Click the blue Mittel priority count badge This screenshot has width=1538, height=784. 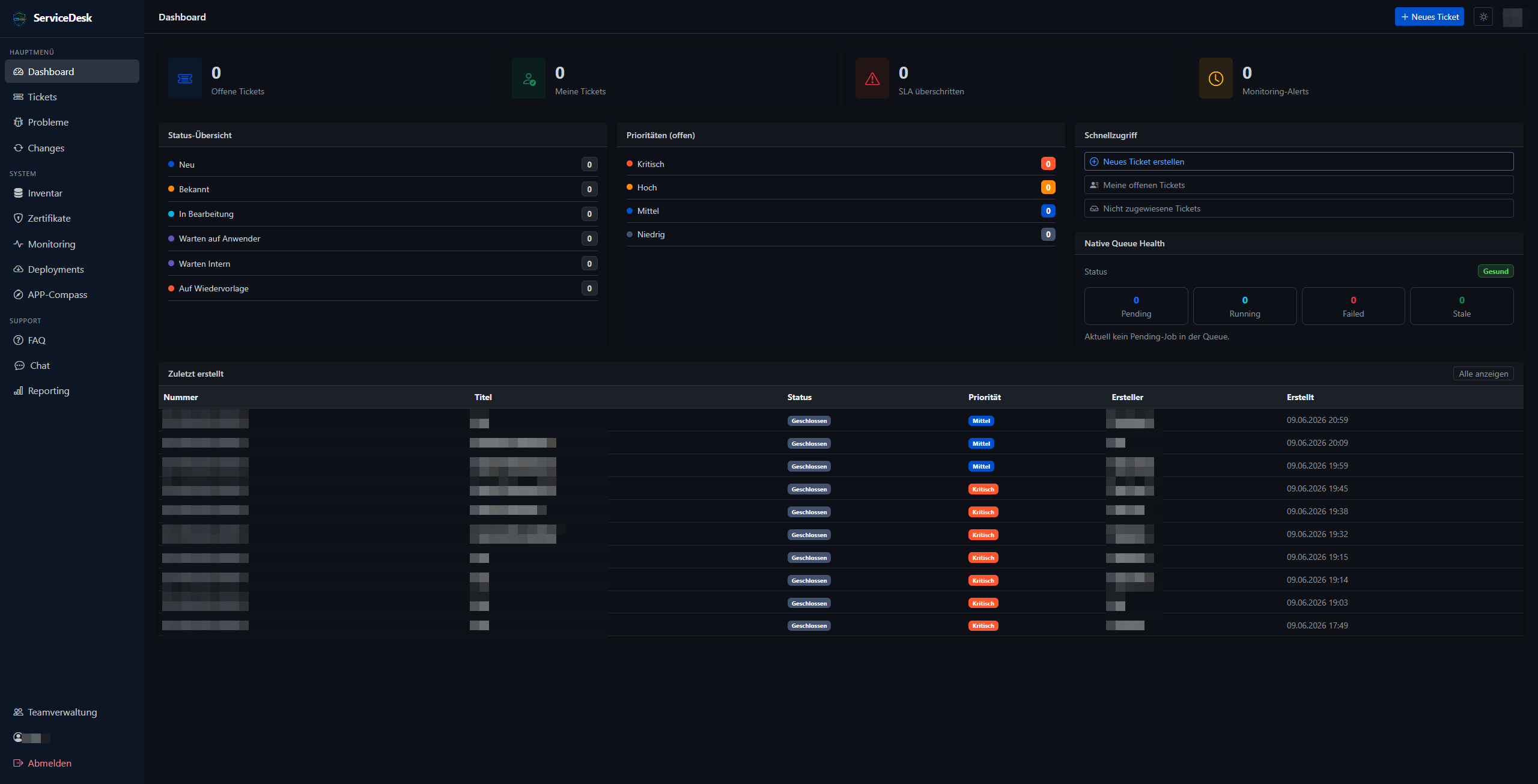[1048, 211]
